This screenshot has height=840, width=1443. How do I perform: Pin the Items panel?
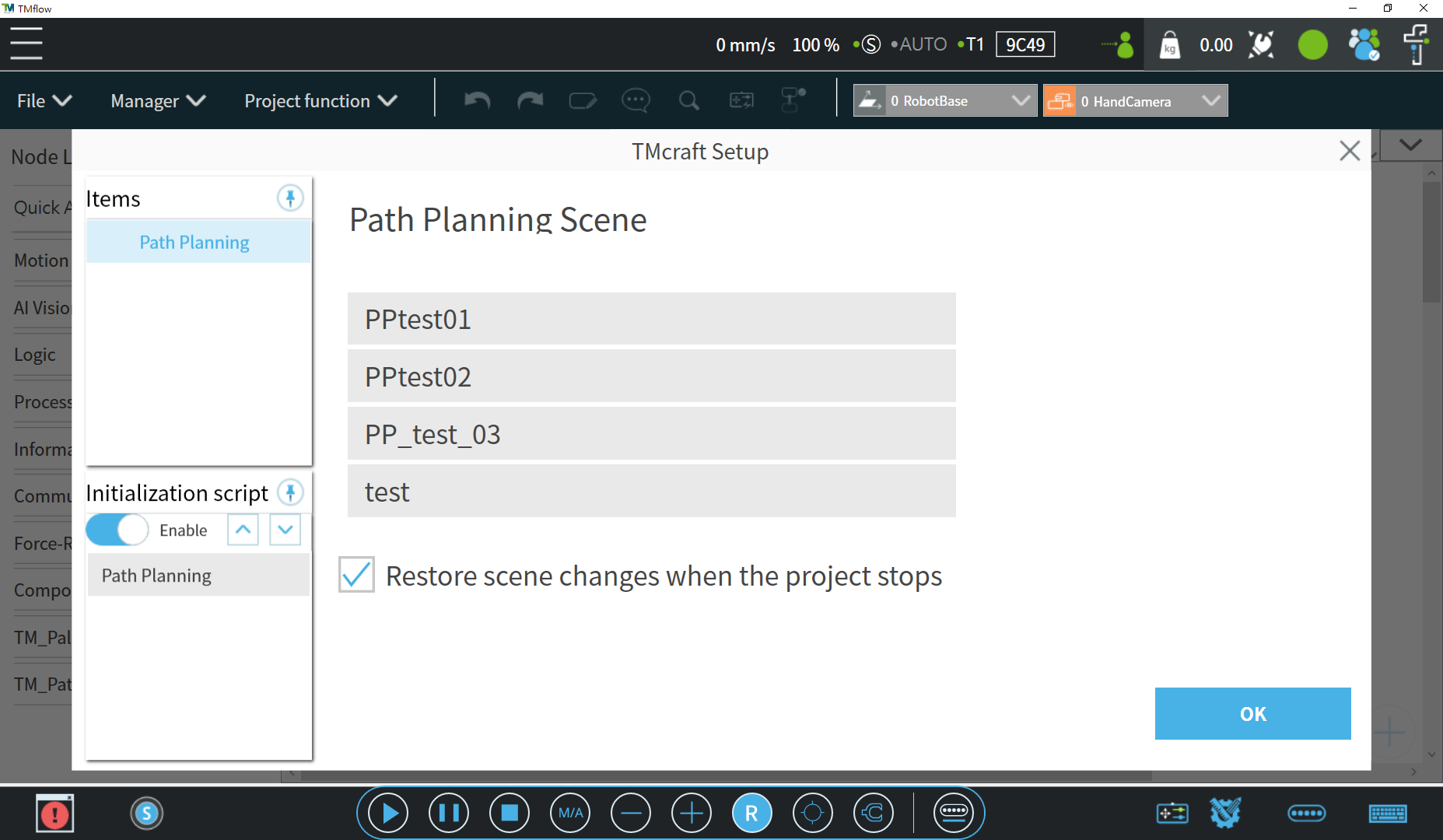point(290,198)
